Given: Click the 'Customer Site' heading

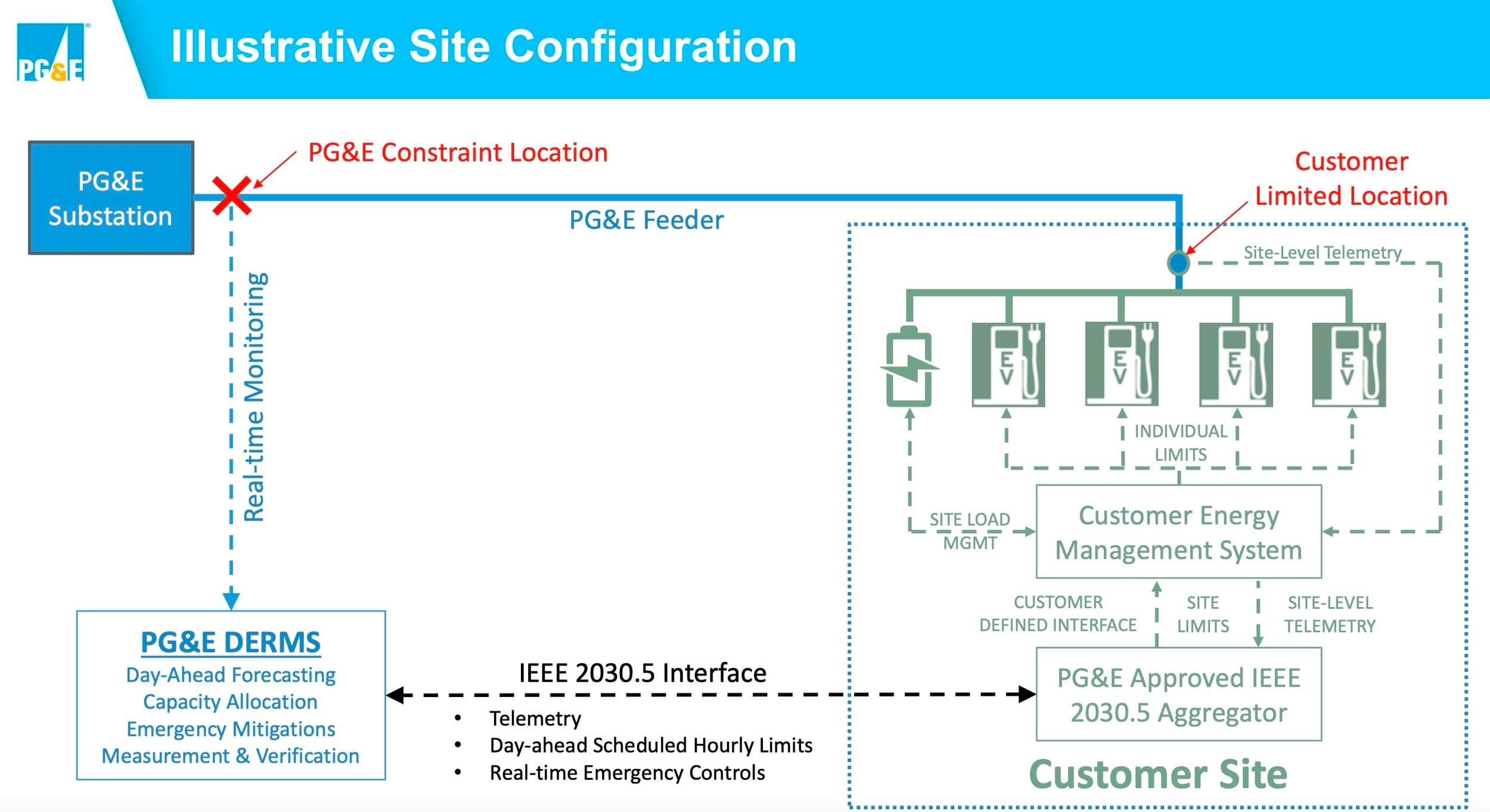Looking at the screenshot, I should pos(1158,774).
